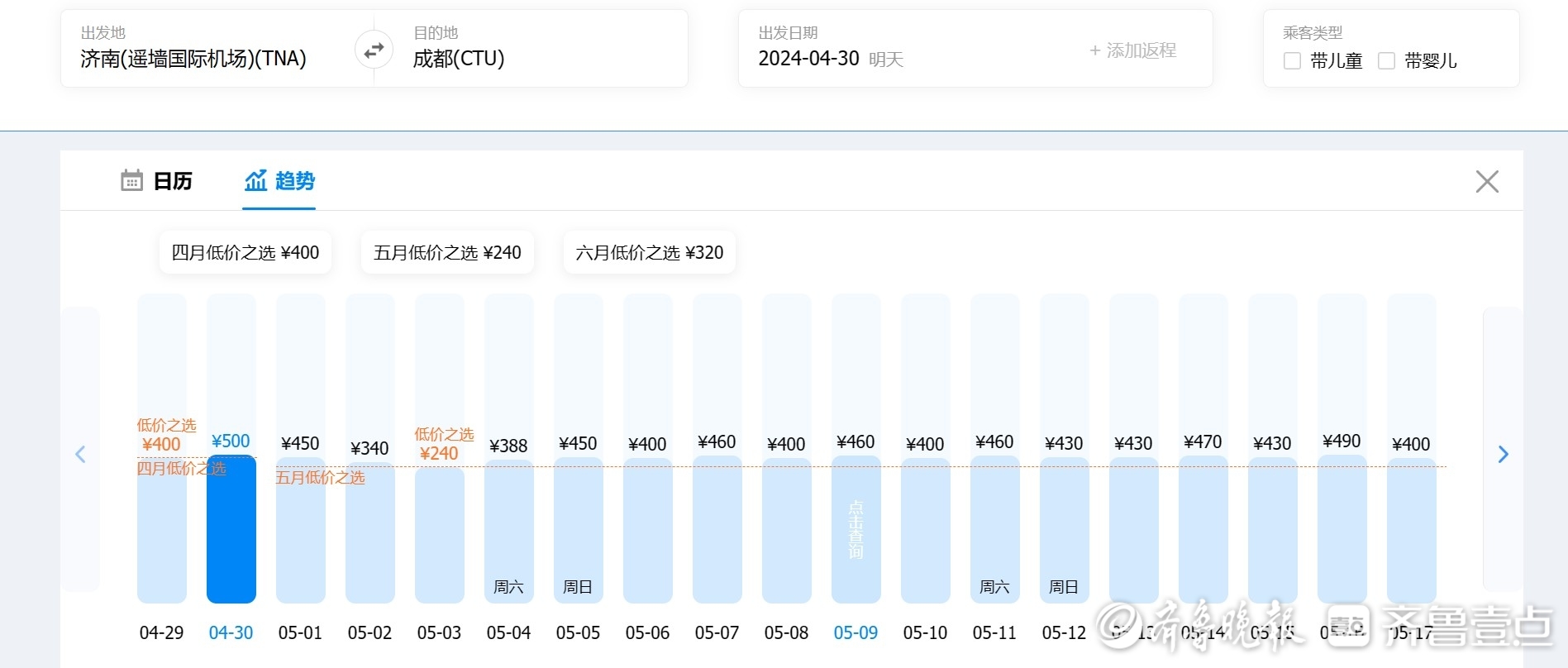Choose the 05-02 bar priced ¥340

(369, 533)
